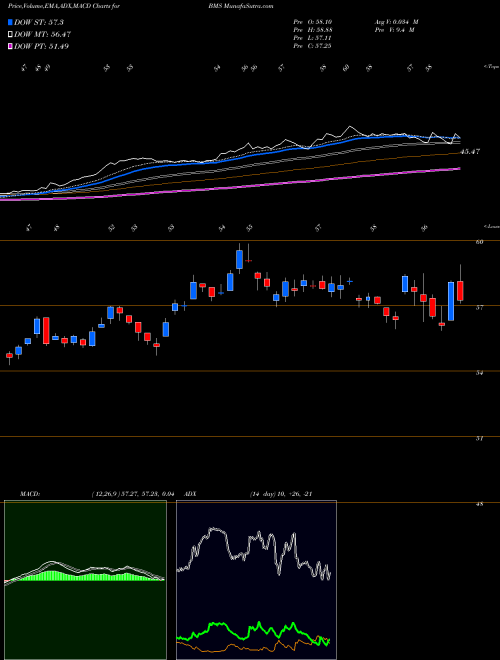Open the green MACD histogram panel
The image size is (500, 660).
click(x=85, y=580)
